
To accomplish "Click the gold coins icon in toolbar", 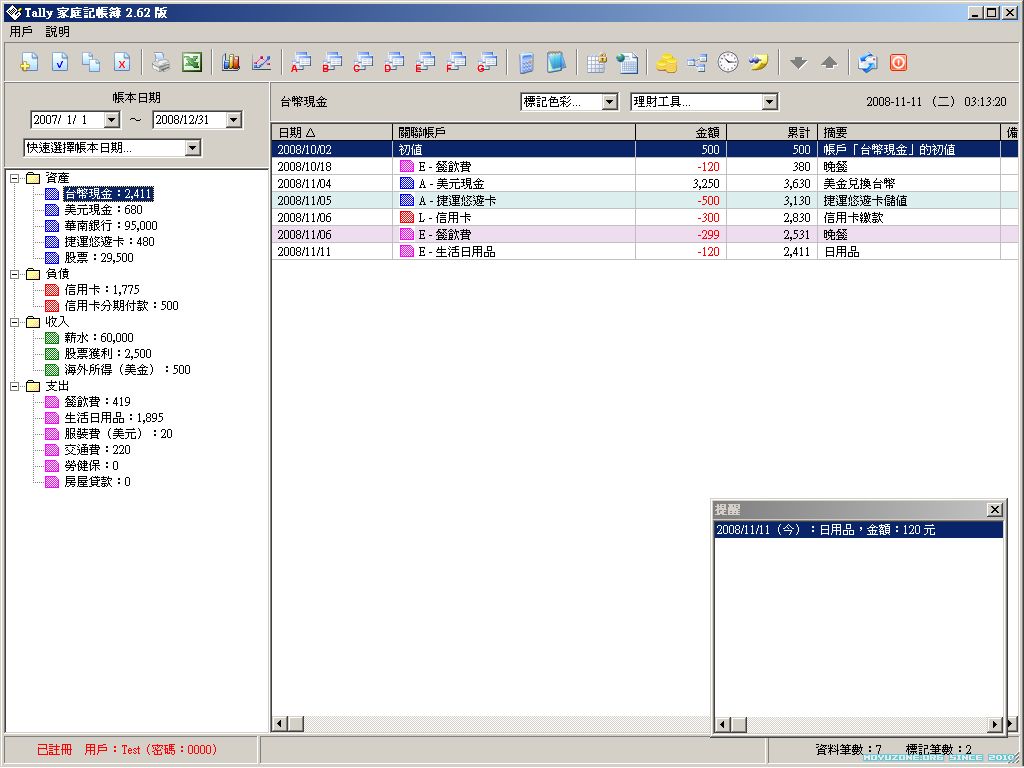I will click(x=666, y=62).
